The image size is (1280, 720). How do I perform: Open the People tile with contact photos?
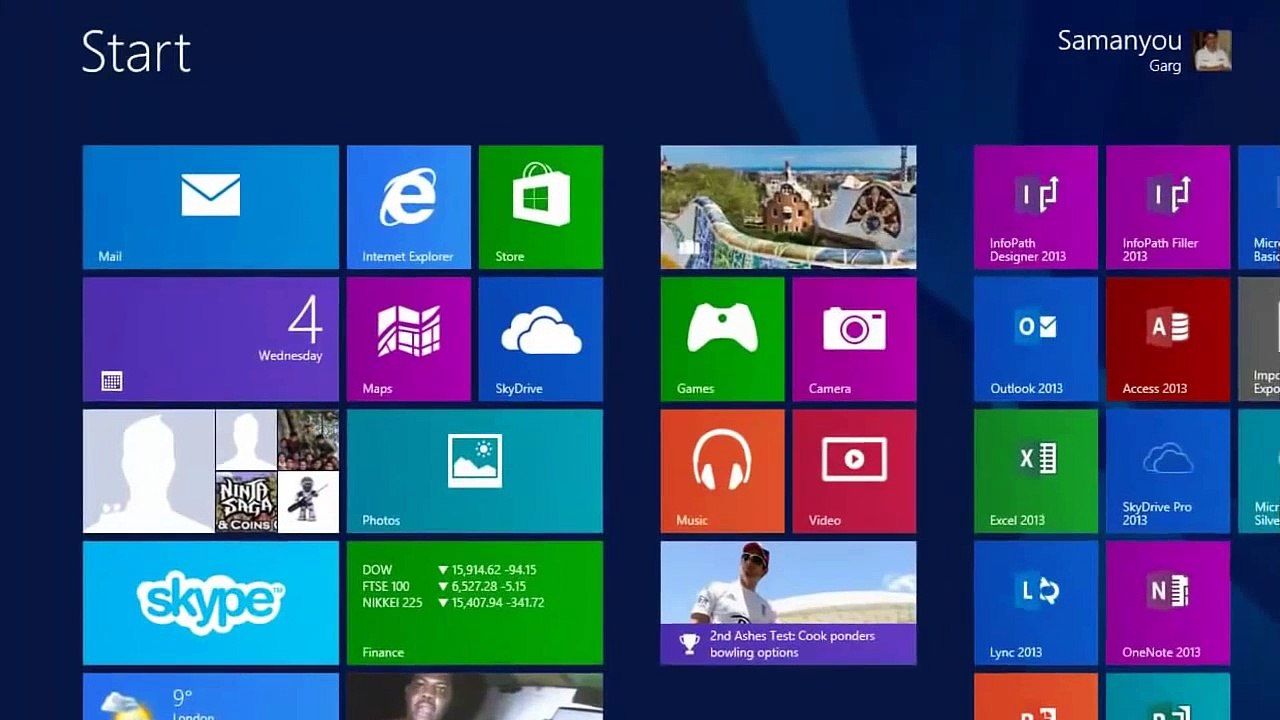pos(211,471)
